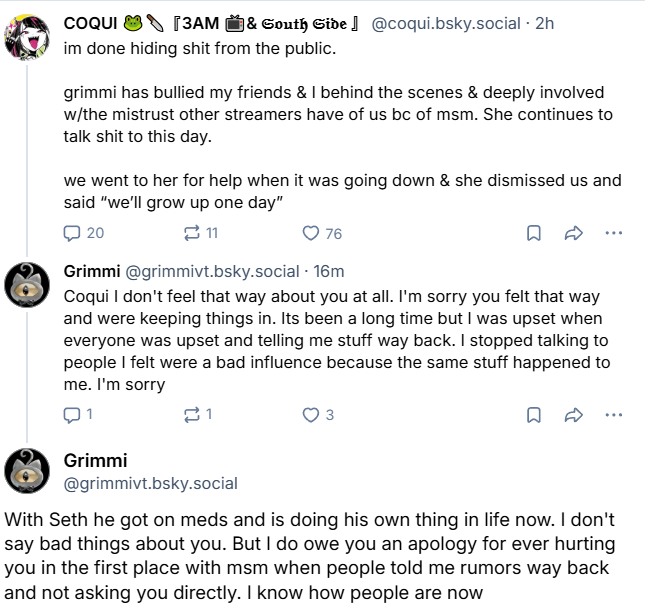Click the 16m timestamp on Grimmi's reply
Image resolution: width=645 pixels, height=610 pixels.
(x=329, y=271)
